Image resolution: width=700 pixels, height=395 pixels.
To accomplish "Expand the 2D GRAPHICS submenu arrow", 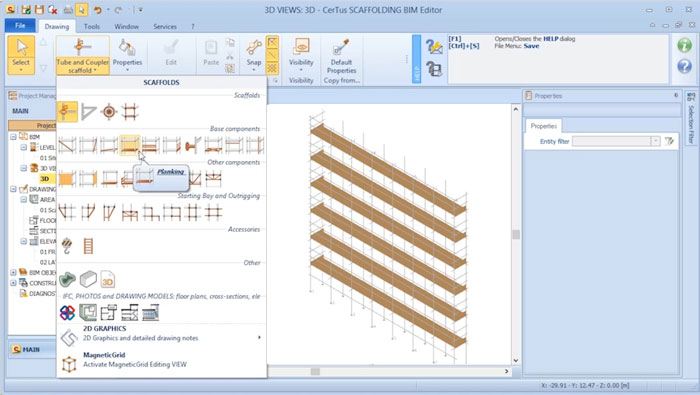I will (x=259, y=337).
